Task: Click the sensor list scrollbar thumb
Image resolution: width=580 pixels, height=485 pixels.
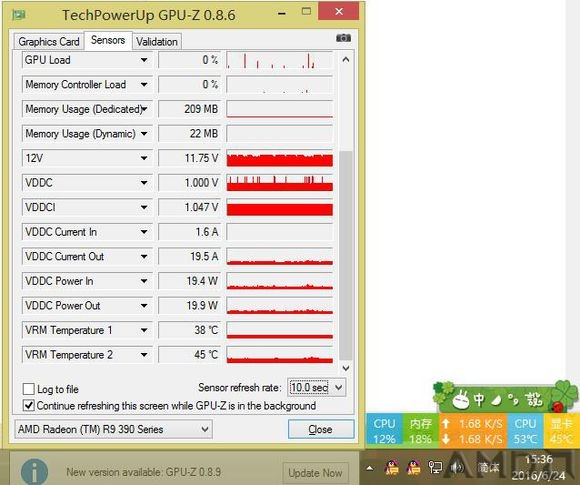Action: (x=345, y=255)
